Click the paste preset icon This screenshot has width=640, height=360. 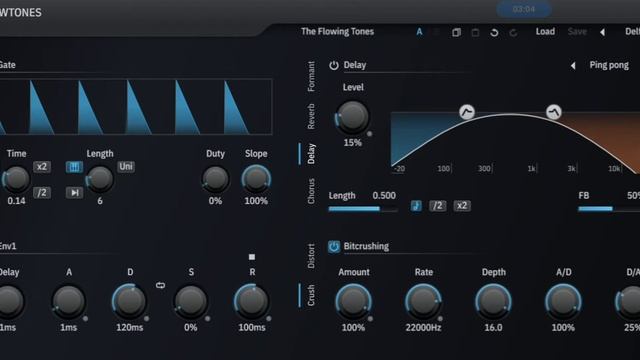475,32
